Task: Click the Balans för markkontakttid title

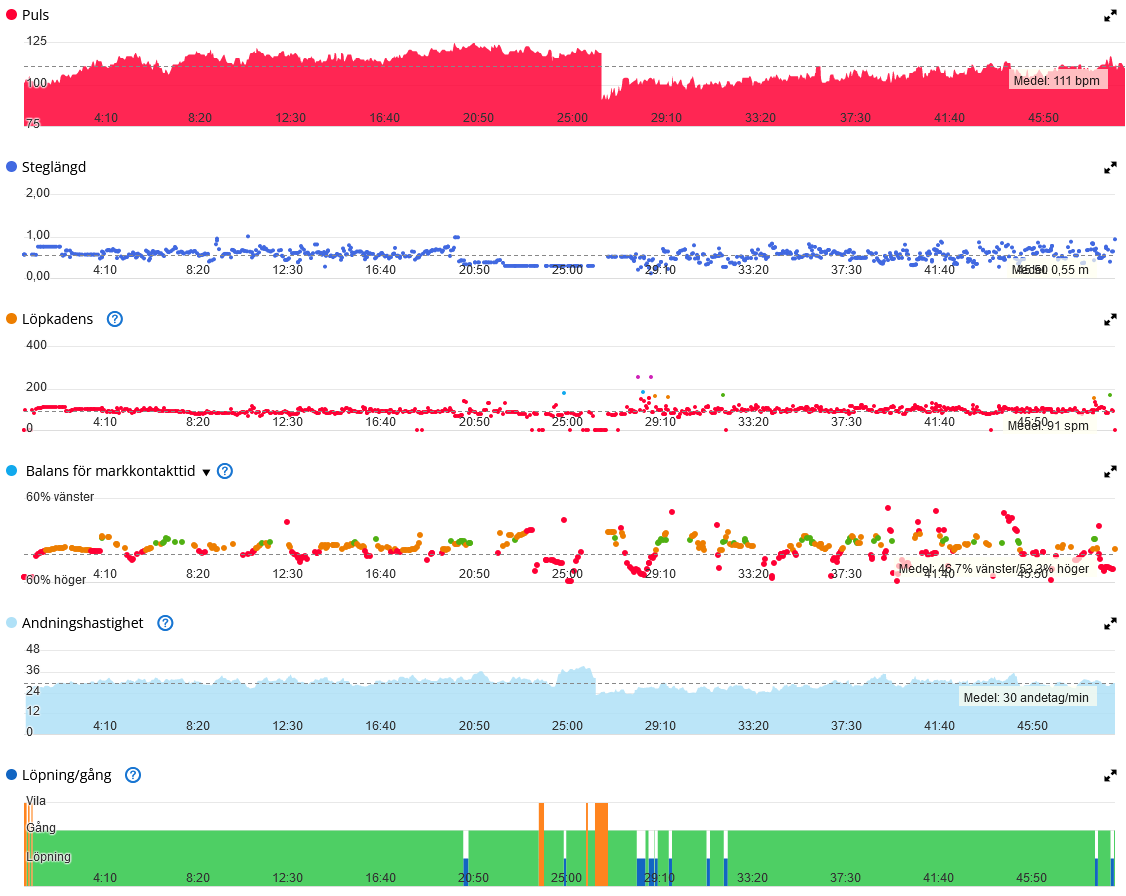Action: tap(111, 471)
